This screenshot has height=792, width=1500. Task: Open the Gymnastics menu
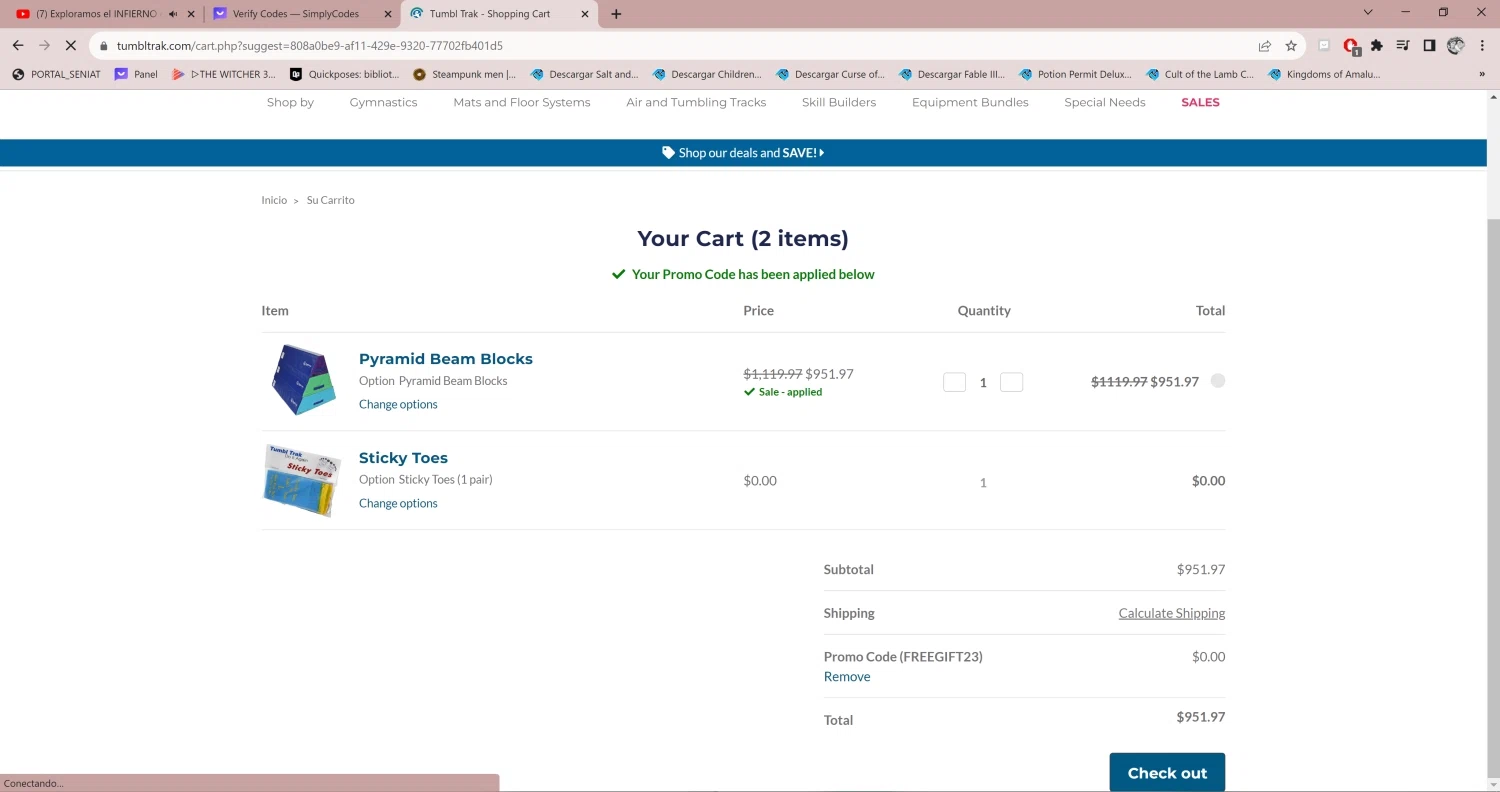(383, 102)
